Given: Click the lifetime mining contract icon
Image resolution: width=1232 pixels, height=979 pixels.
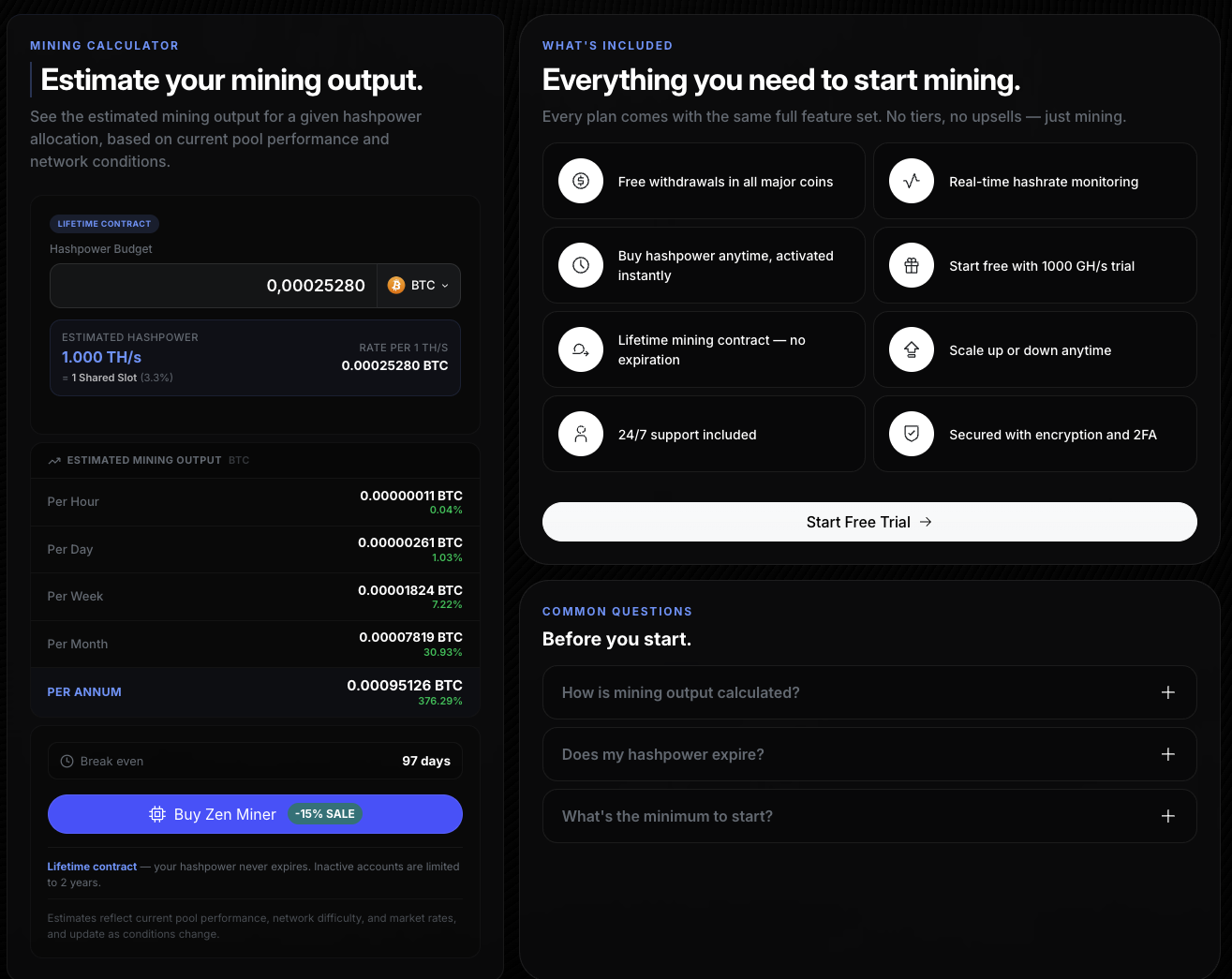Looking at the screenshot, I should click(x=581, y=349).
